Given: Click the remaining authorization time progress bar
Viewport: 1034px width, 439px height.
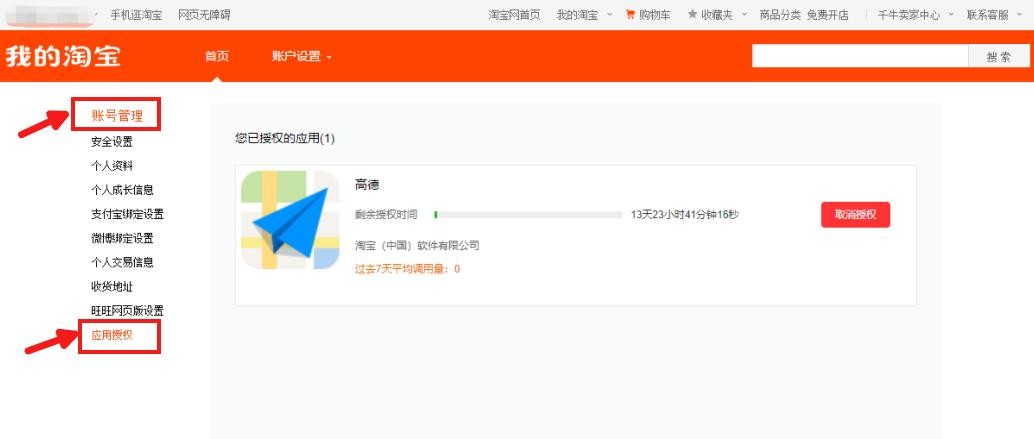Looking at the screenshot, I should coord(528,215).
